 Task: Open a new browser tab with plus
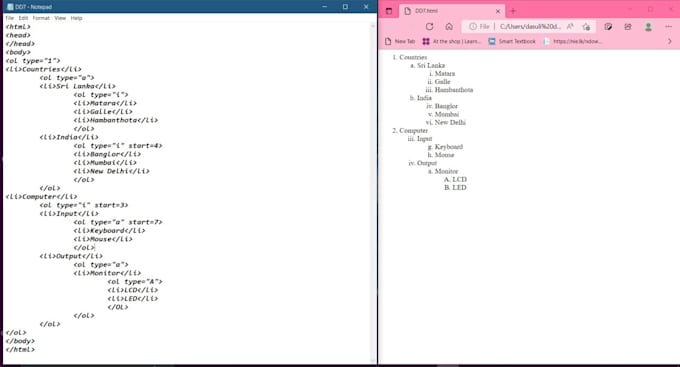tap(513, 11)
